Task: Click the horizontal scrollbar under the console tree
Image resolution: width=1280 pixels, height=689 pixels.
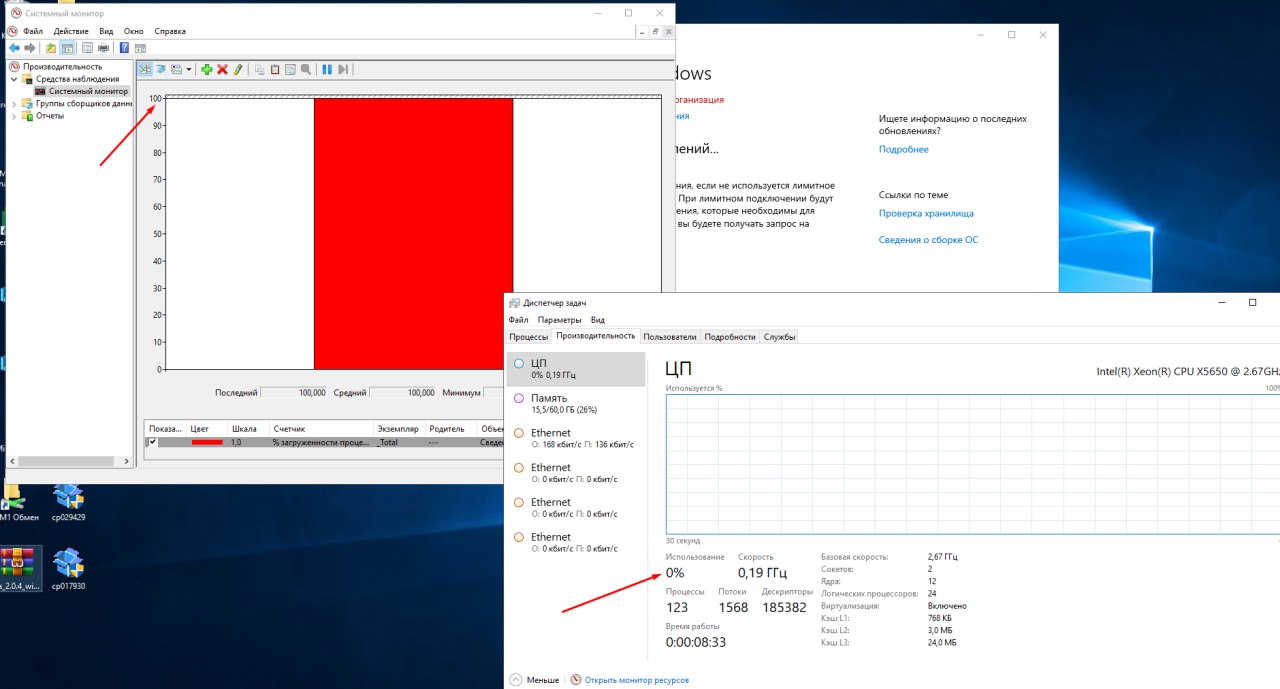Action: click(x=68, y=461)
